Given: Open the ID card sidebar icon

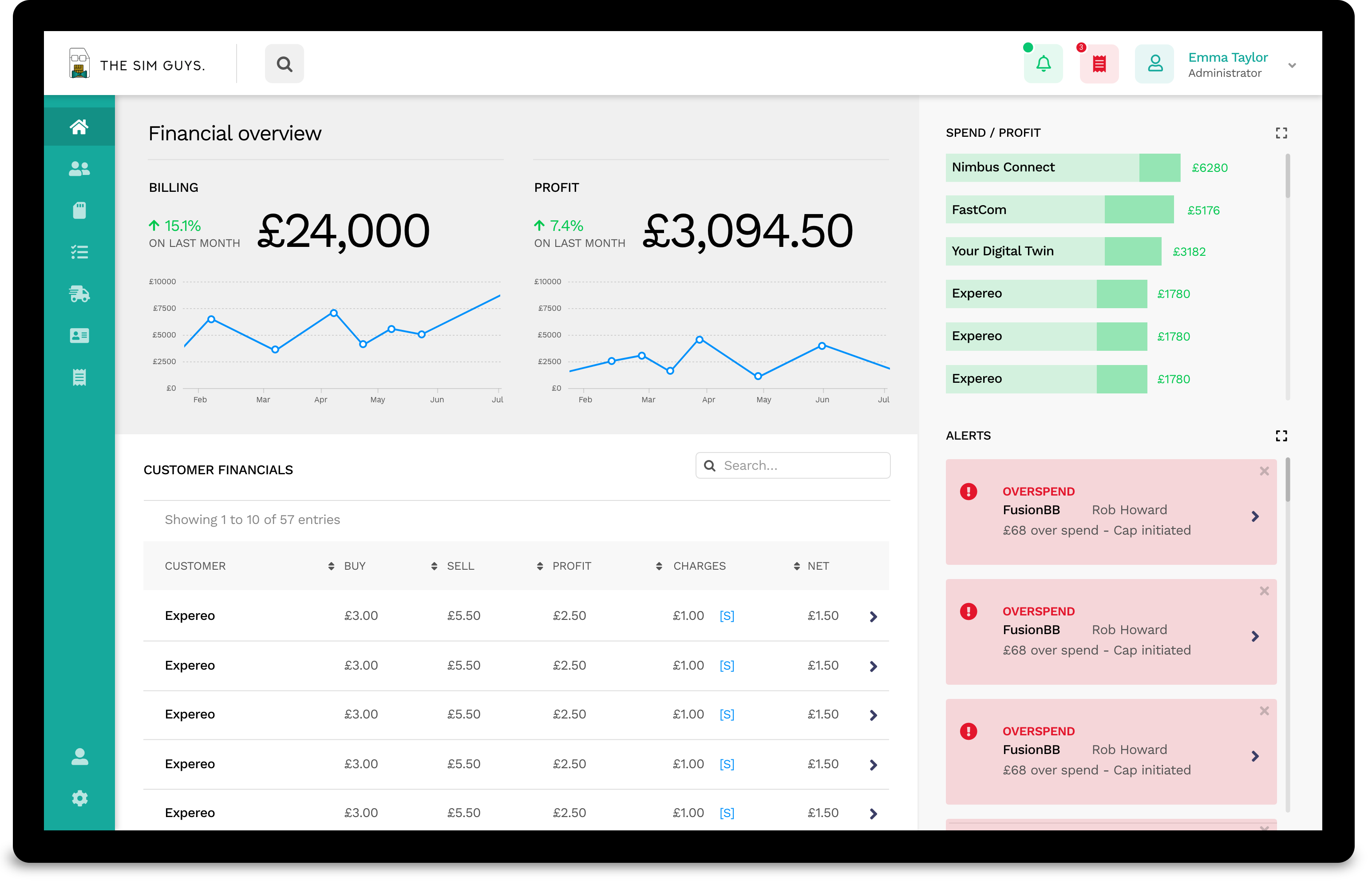Looking at the screenshot, I should point(79,336).
